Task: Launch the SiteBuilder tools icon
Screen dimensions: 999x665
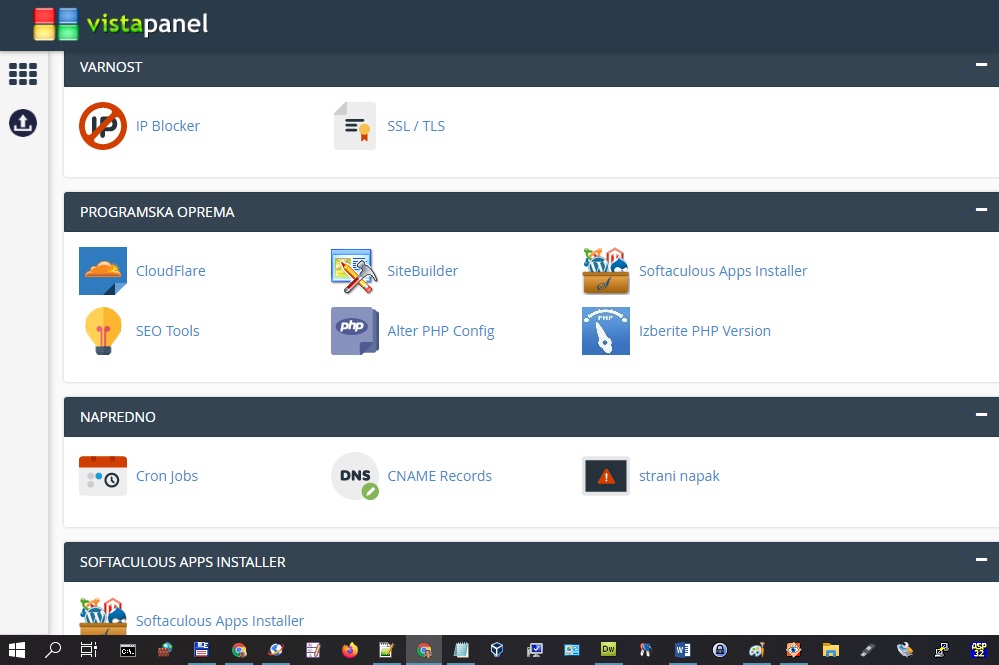Action: click(x=355, y=271)
